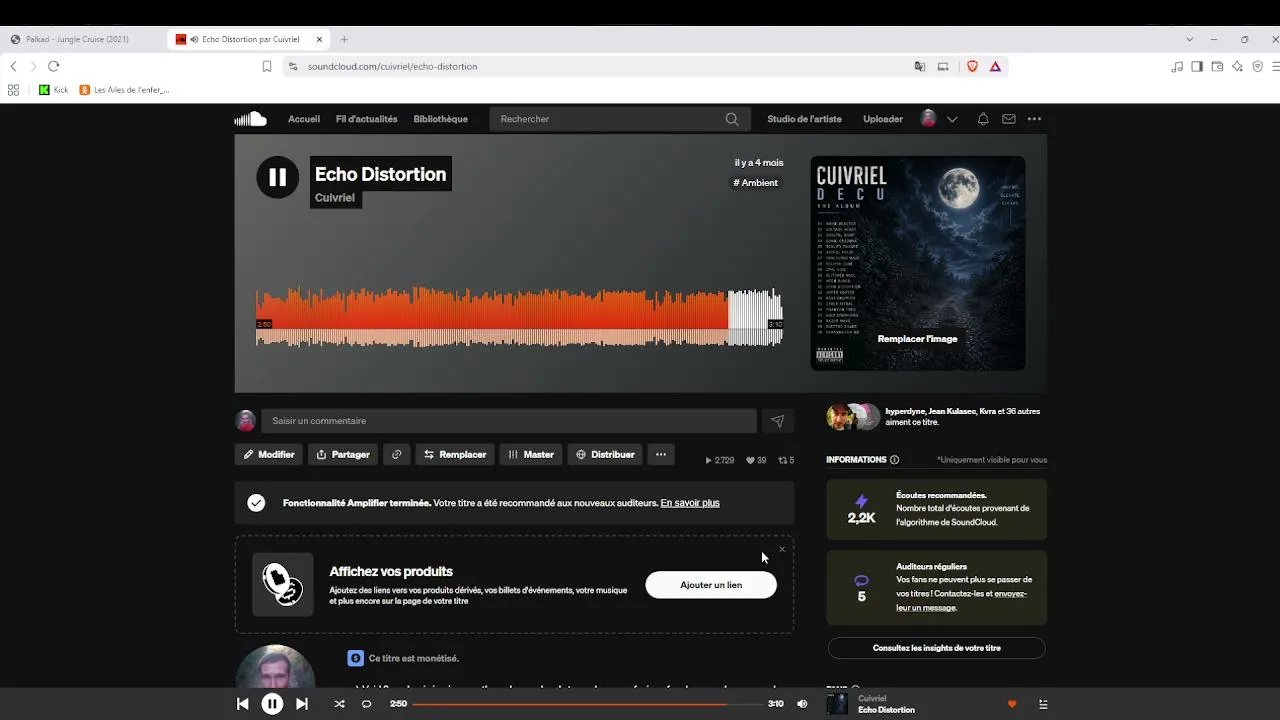Click the Master button
Image resolution: width=1280 pixels, height=720 pixels.
531,454
